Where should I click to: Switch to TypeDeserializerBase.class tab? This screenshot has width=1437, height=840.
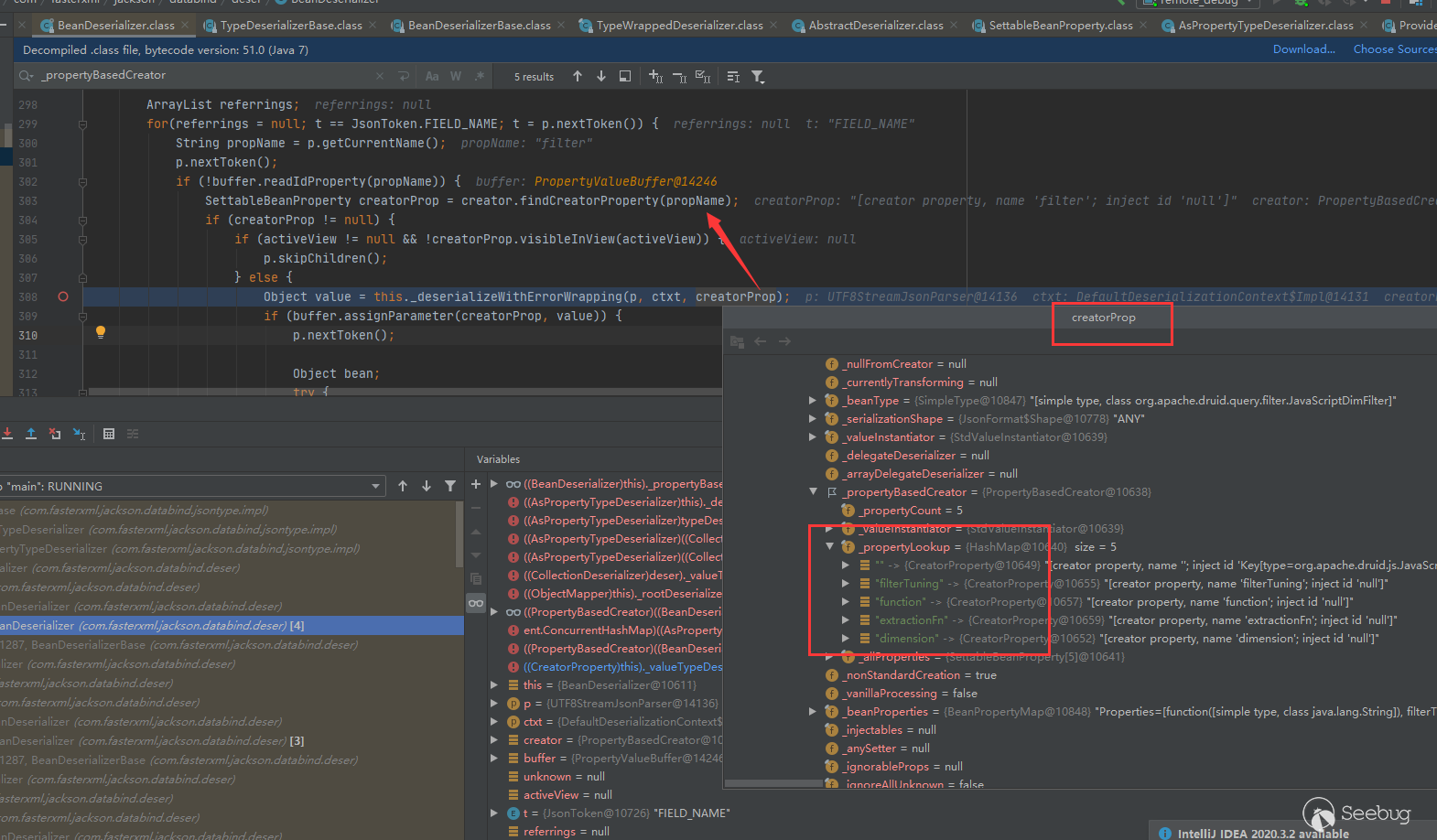(x=291, y=26)
